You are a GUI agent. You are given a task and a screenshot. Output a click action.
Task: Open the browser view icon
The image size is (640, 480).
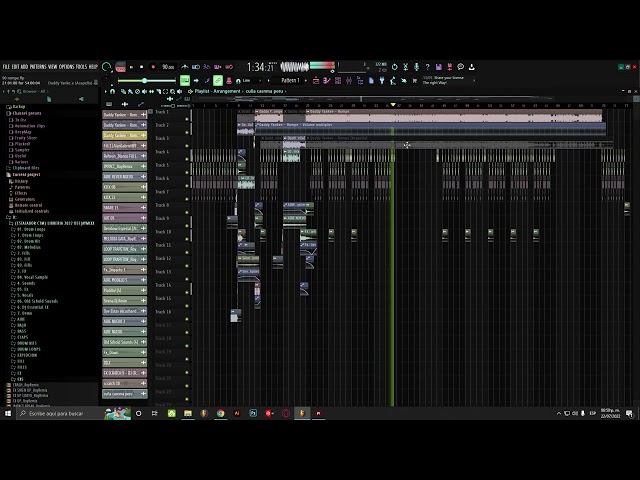[x=360, y=80]
